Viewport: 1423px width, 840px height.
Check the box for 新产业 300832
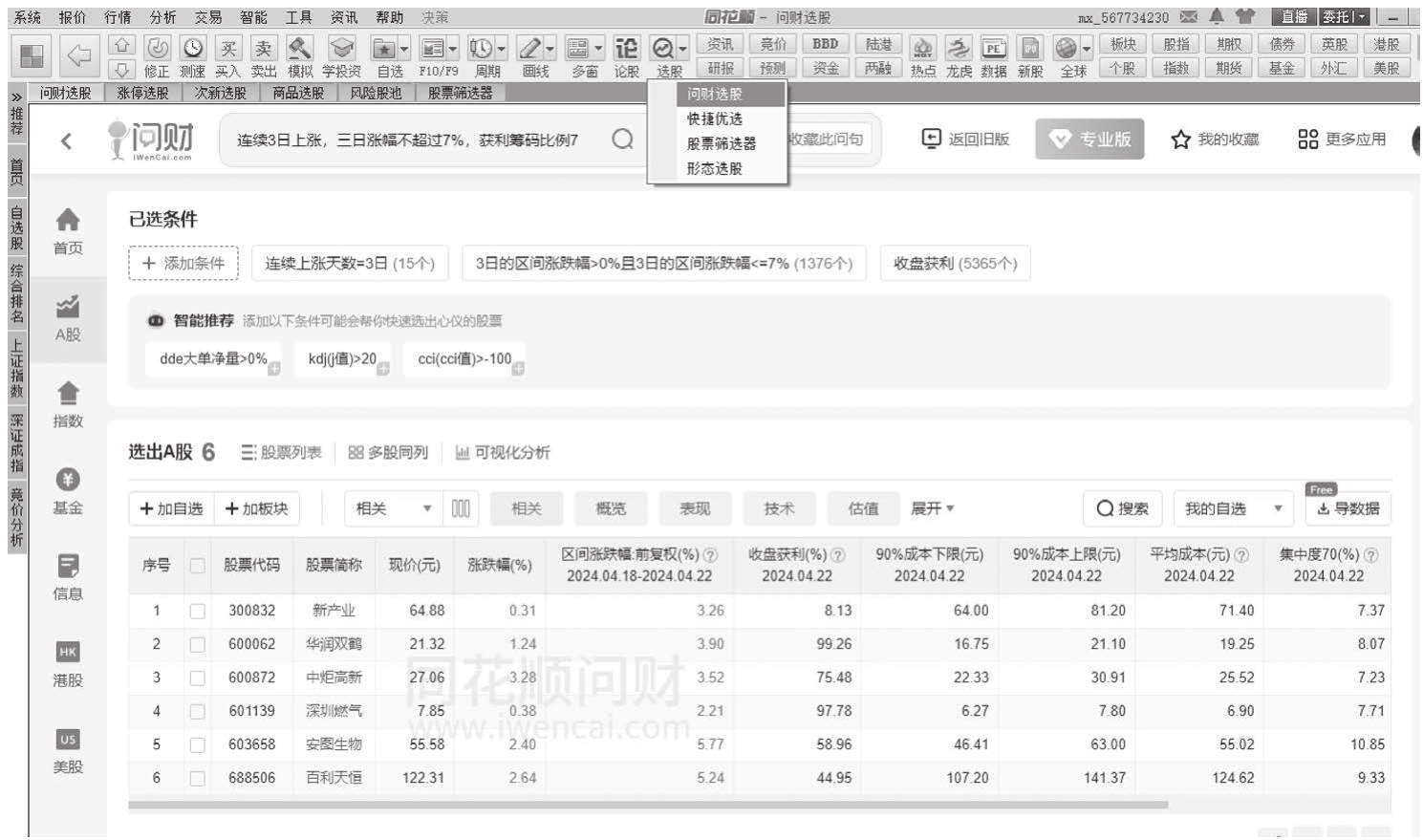[197, 611]
